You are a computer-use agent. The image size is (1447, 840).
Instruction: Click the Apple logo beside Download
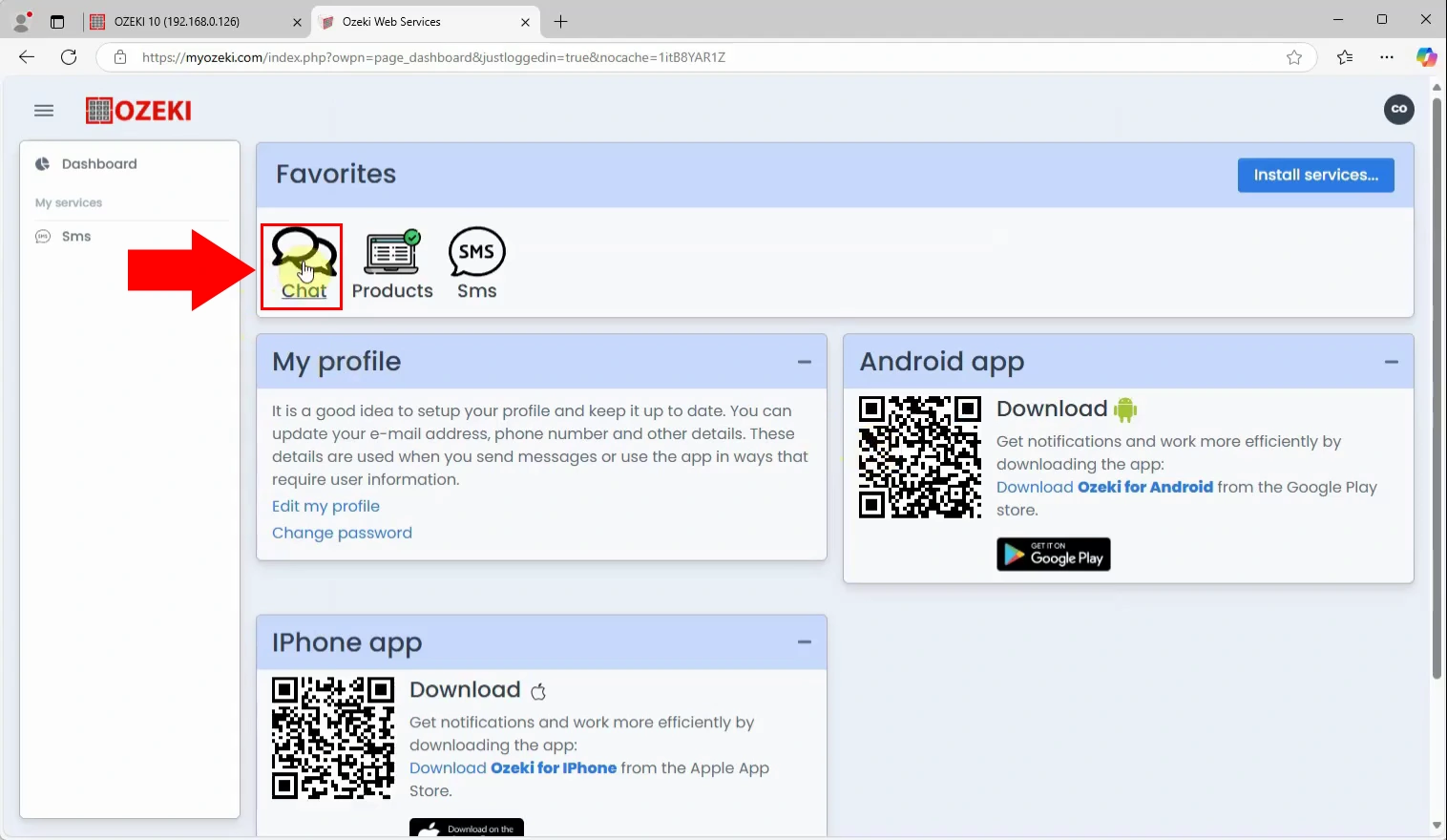coord(538,691)
